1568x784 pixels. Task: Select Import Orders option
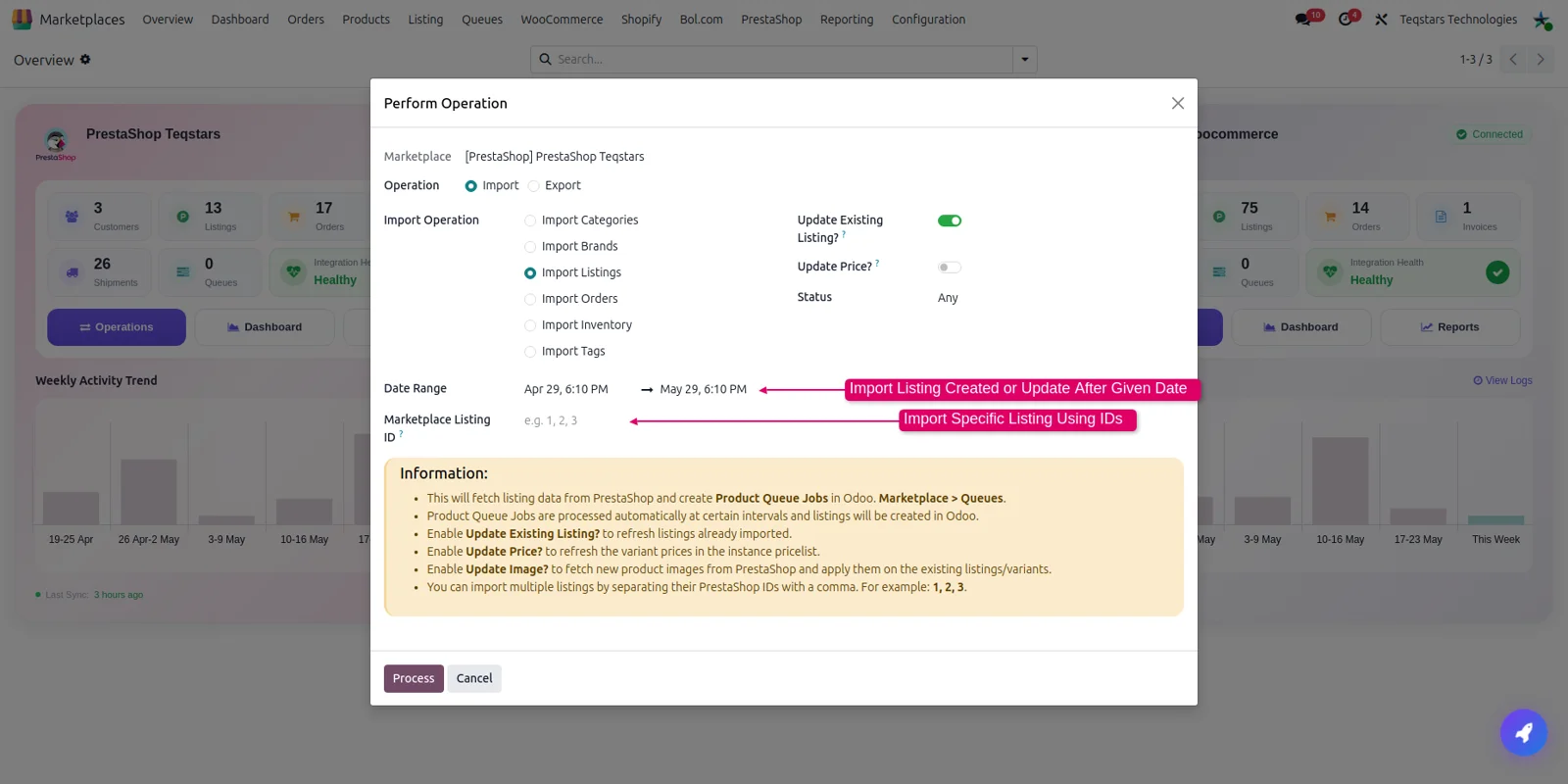[530, 299]
